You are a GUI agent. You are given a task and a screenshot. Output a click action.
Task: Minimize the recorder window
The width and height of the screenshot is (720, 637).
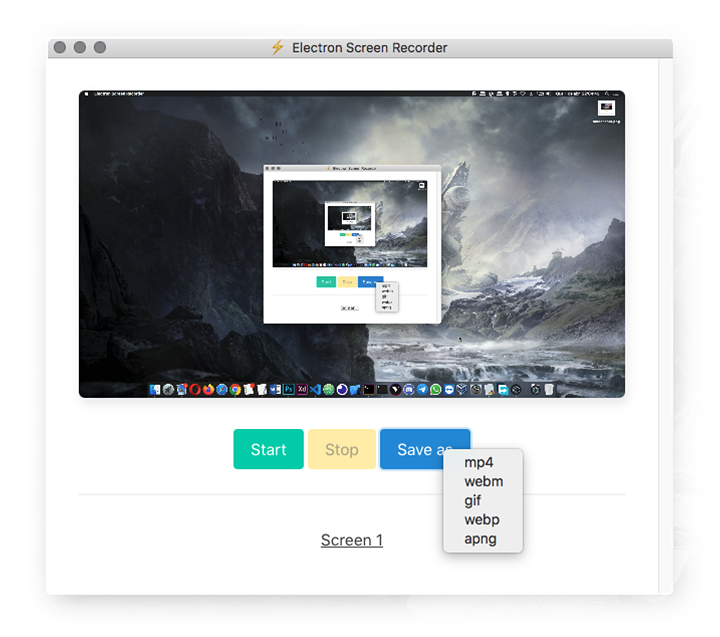tap(80, 47)
